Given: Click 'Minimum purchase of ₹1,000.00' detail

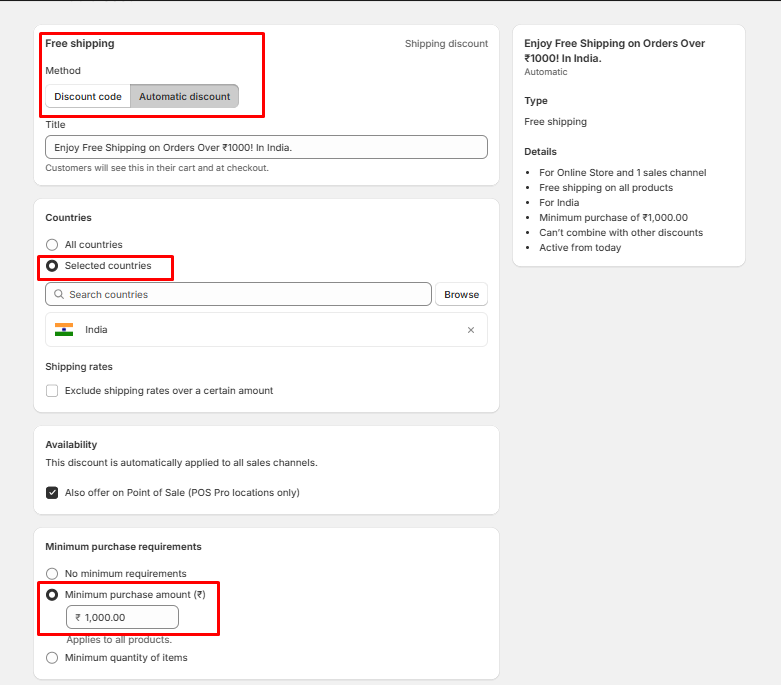Looking at the screenshot, I should 613,217.
